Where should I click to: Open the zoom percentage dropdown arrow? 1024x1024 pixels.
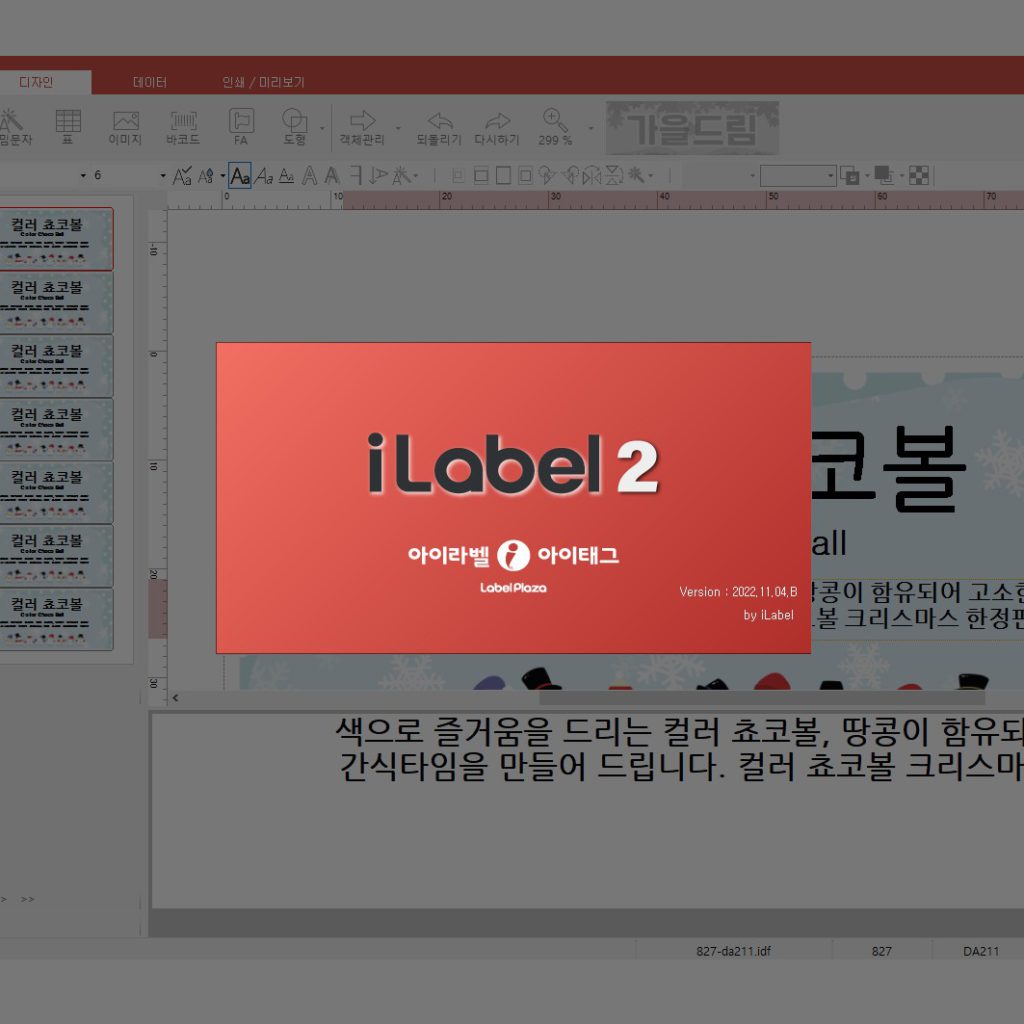[x=590, y=128]
